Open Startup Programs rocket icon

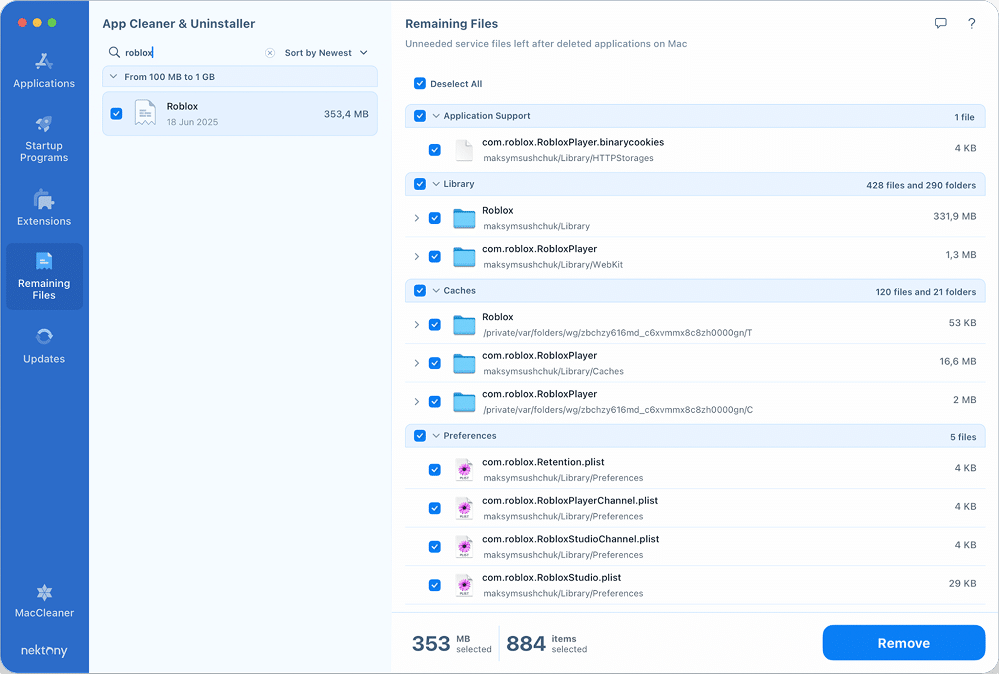(x=44, y=124)
